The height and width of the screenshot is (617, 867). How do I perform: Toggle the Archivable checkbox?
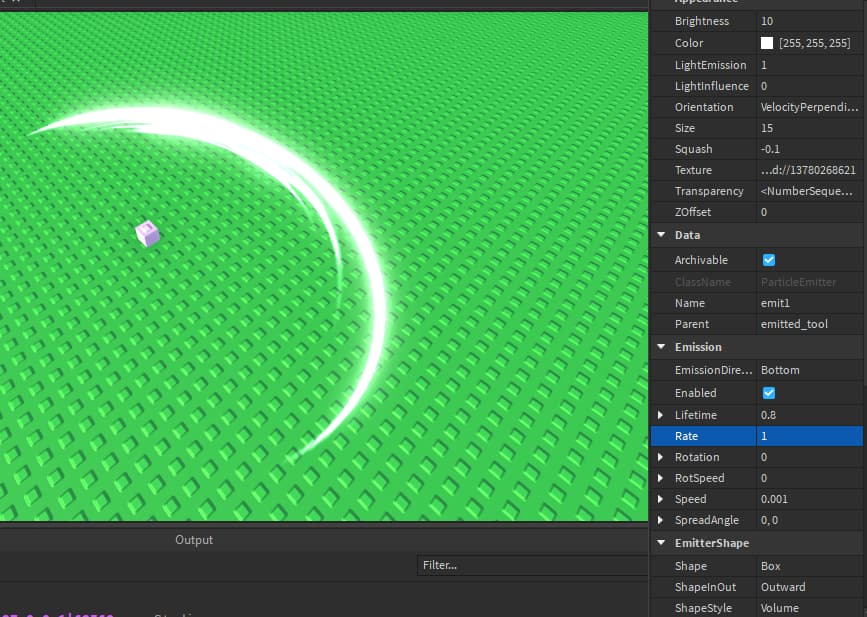tap(769, 260)
